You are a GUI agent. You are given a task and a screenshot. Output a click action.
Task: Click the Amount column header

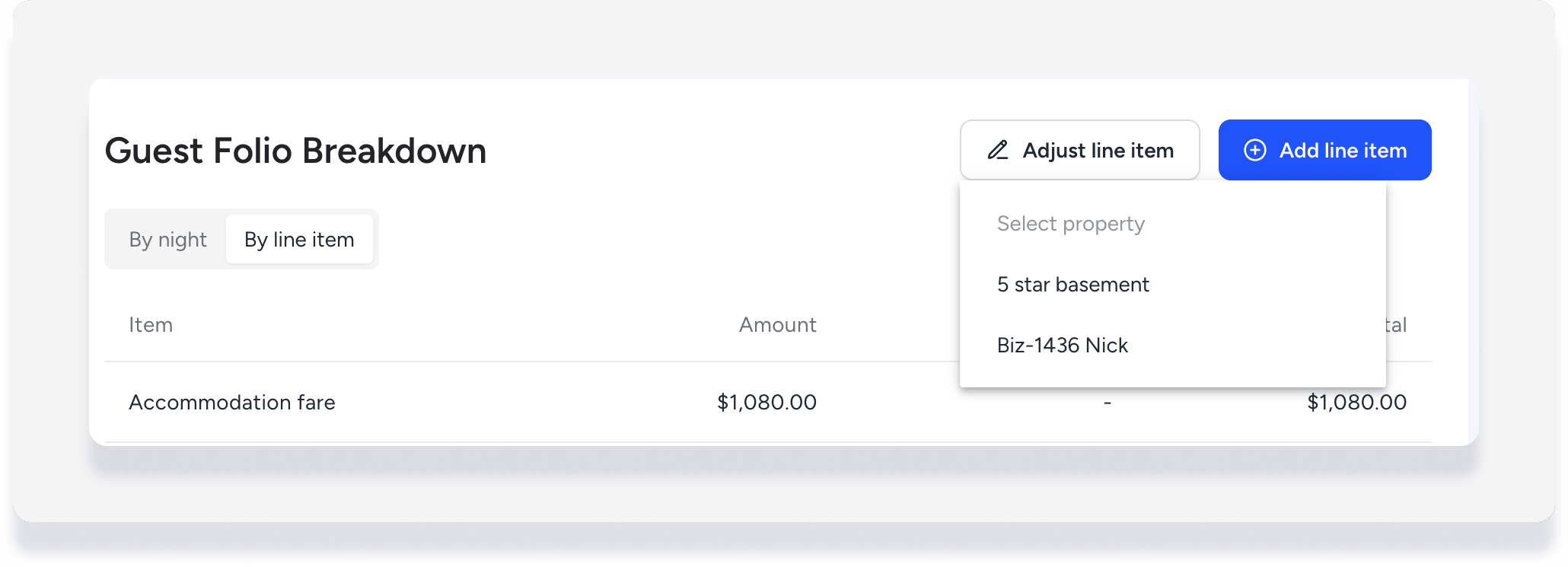click(x=777, y=325)
